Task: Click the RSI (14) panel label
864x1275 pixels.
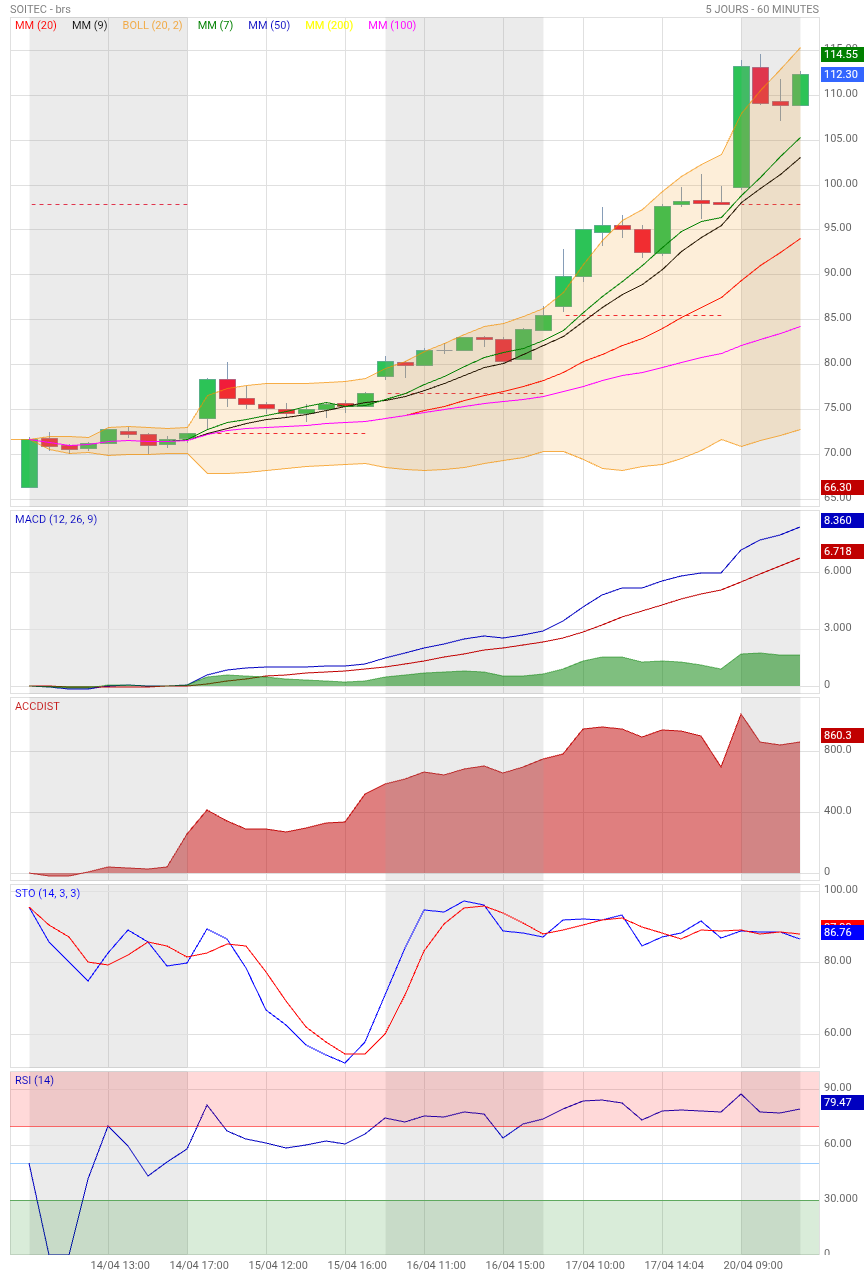Action: [x=35, y=1080]
